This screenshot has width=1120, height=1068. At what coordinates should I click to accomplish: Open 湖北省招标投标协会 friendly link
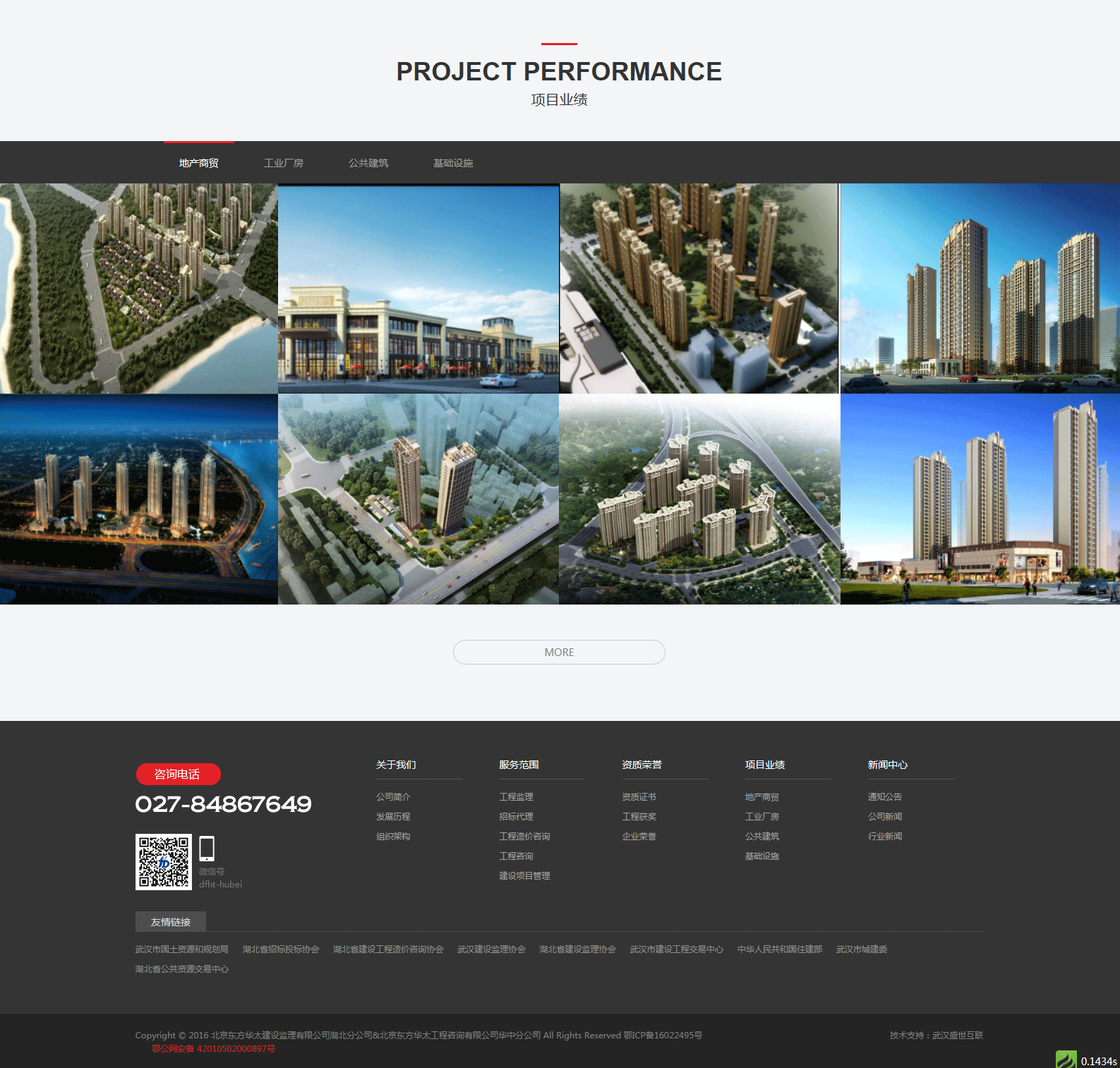(280, 949)
